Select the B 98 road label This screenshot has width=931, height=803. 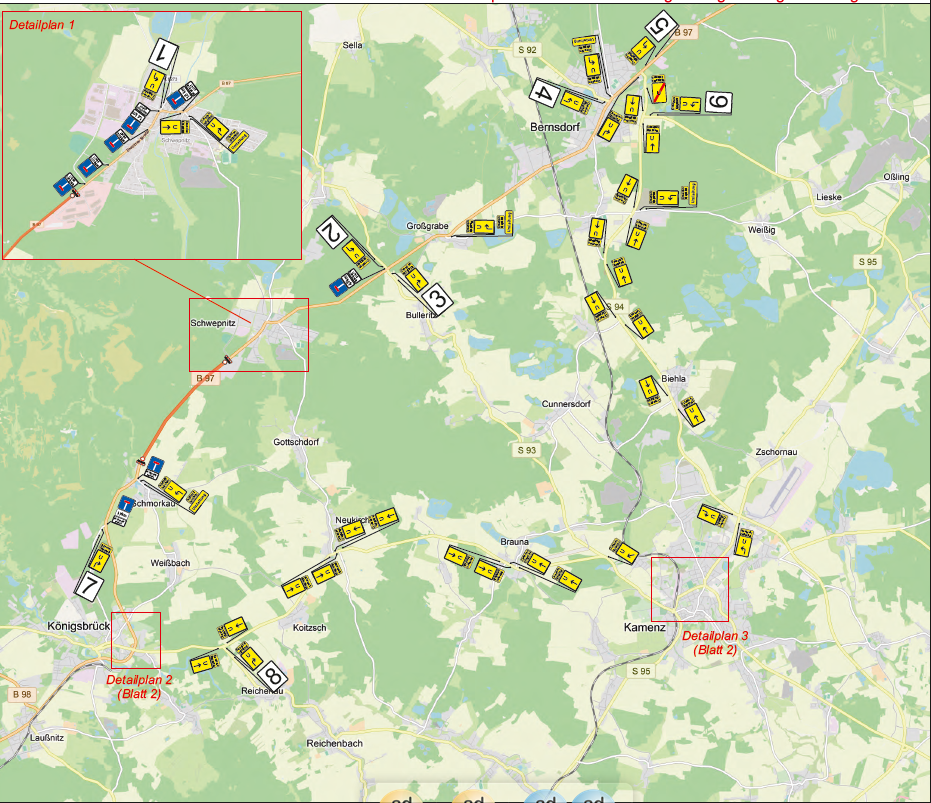22,694
